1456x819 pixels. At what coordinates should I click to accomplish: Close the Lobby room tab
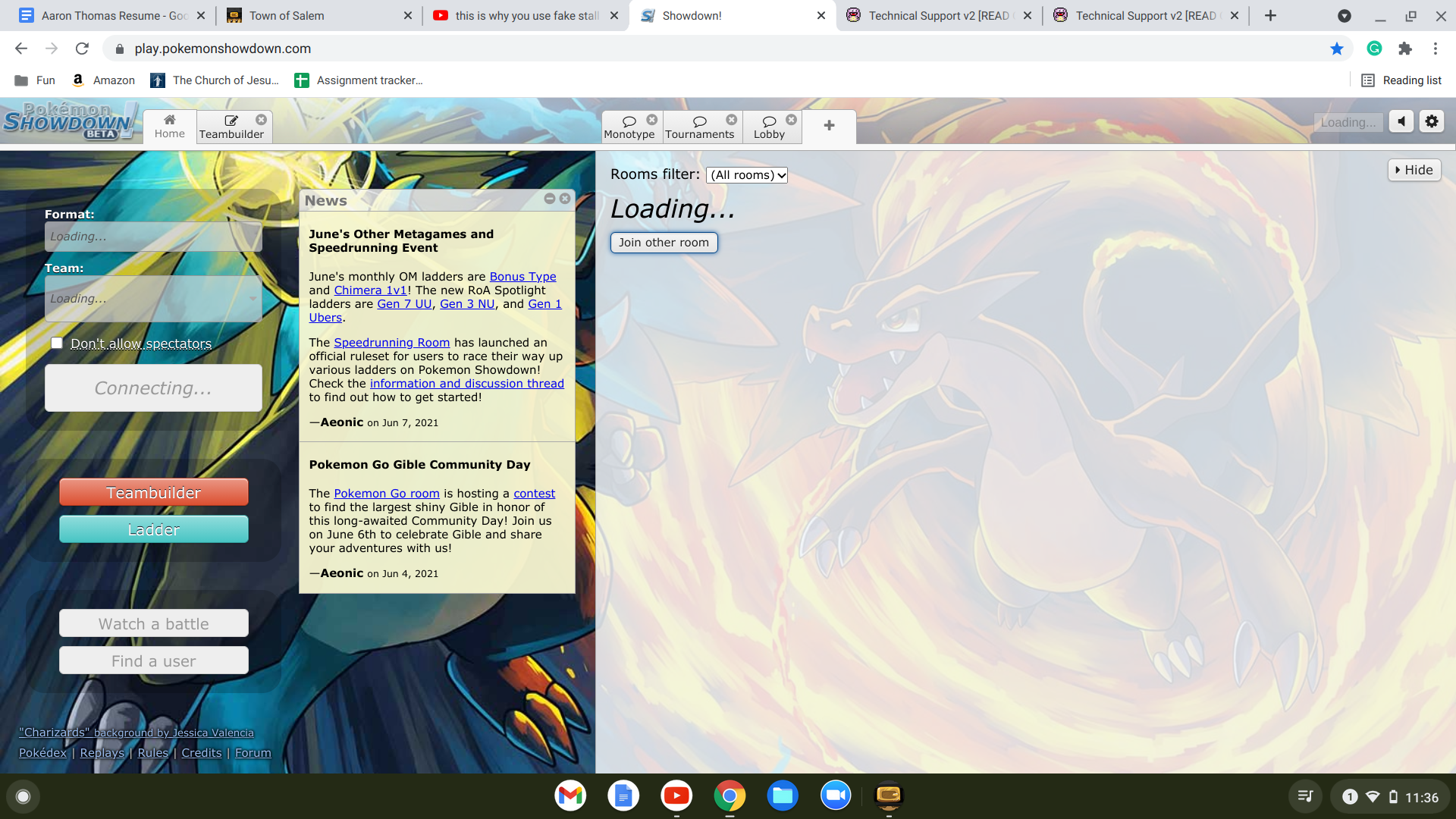791,120
